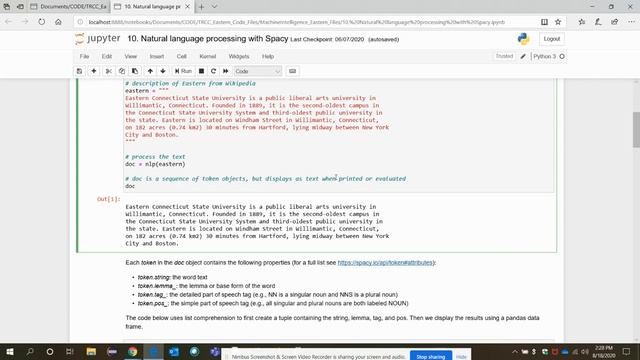Insert a new cell below
The image size is (640, 360).
point(93,71)
